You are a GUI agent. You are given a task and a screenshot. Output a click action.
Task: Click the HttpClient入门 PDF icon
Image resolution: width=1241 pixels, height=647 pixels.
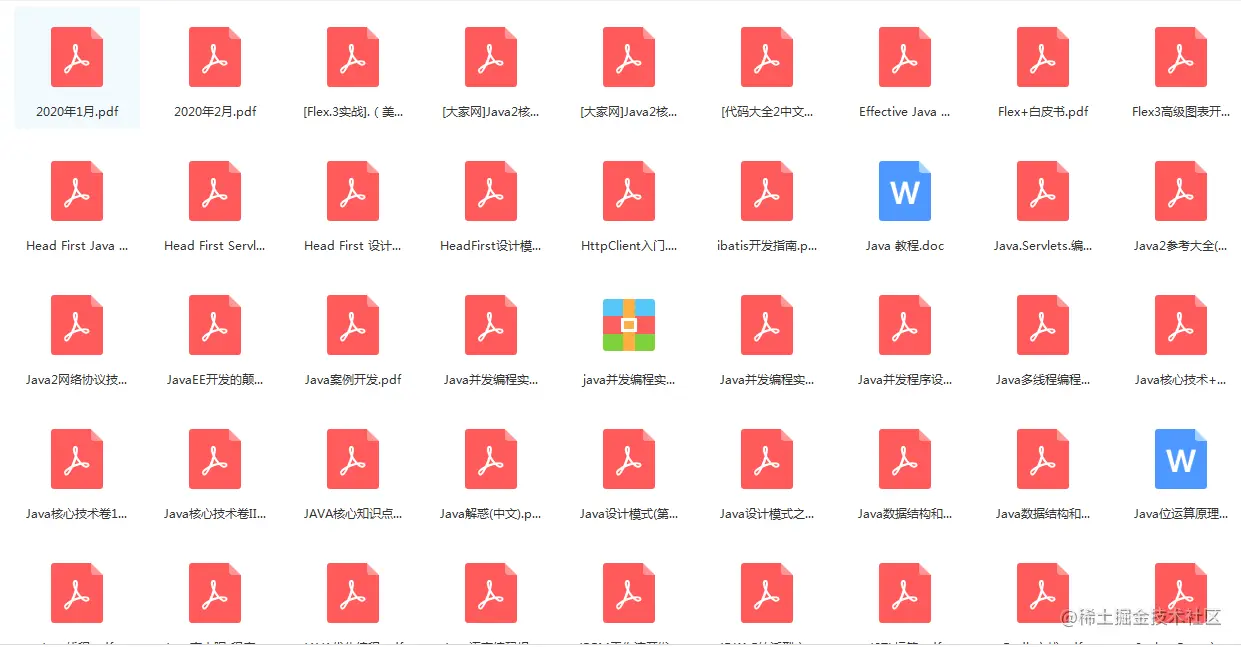pos(629,191)
